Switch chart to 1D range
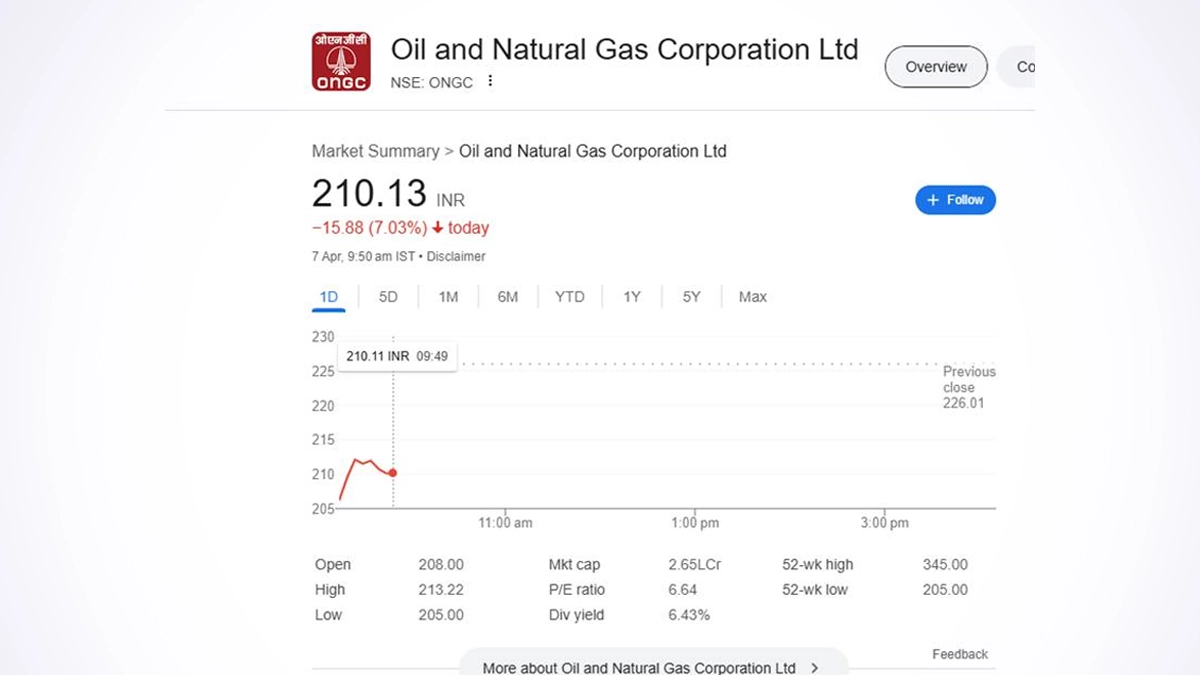 pyautogui.click(x=329, y=297)
